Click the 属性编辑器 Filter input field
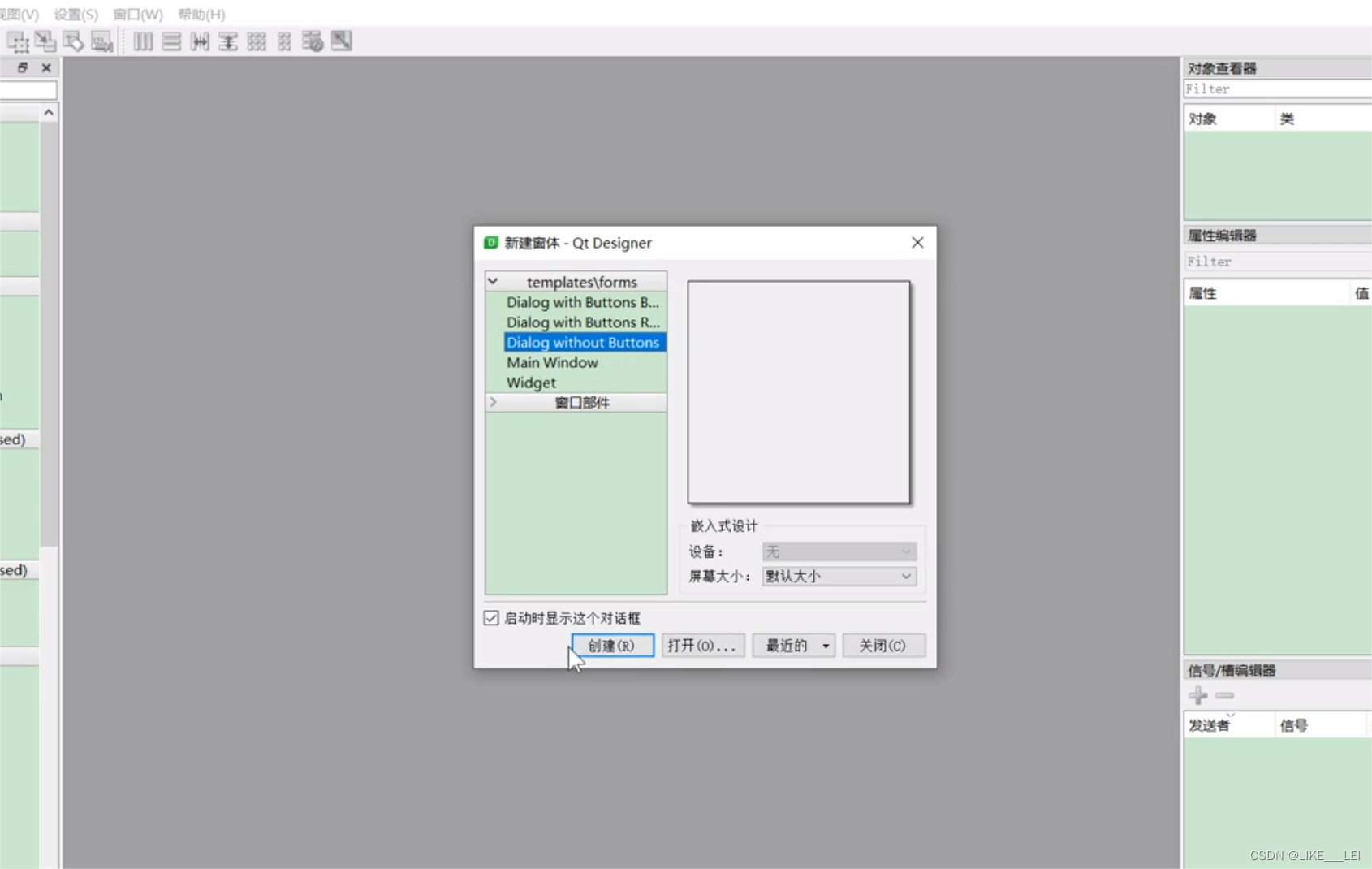This screenshot has width=1372, height=869. coord(1277,262)
